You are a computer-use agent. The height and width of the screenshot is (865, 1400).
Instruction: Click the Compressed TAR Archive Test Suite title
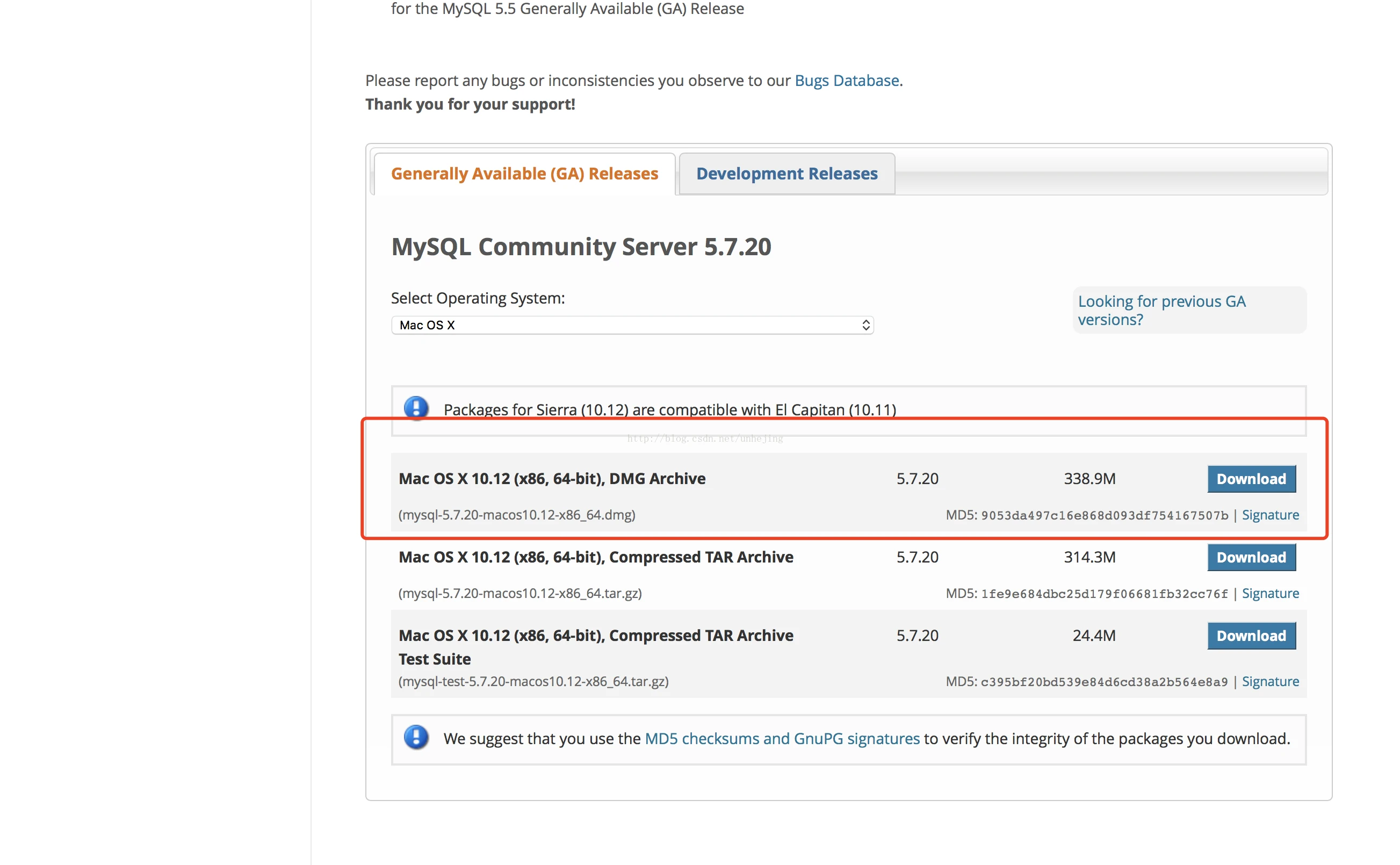(596, 647)
